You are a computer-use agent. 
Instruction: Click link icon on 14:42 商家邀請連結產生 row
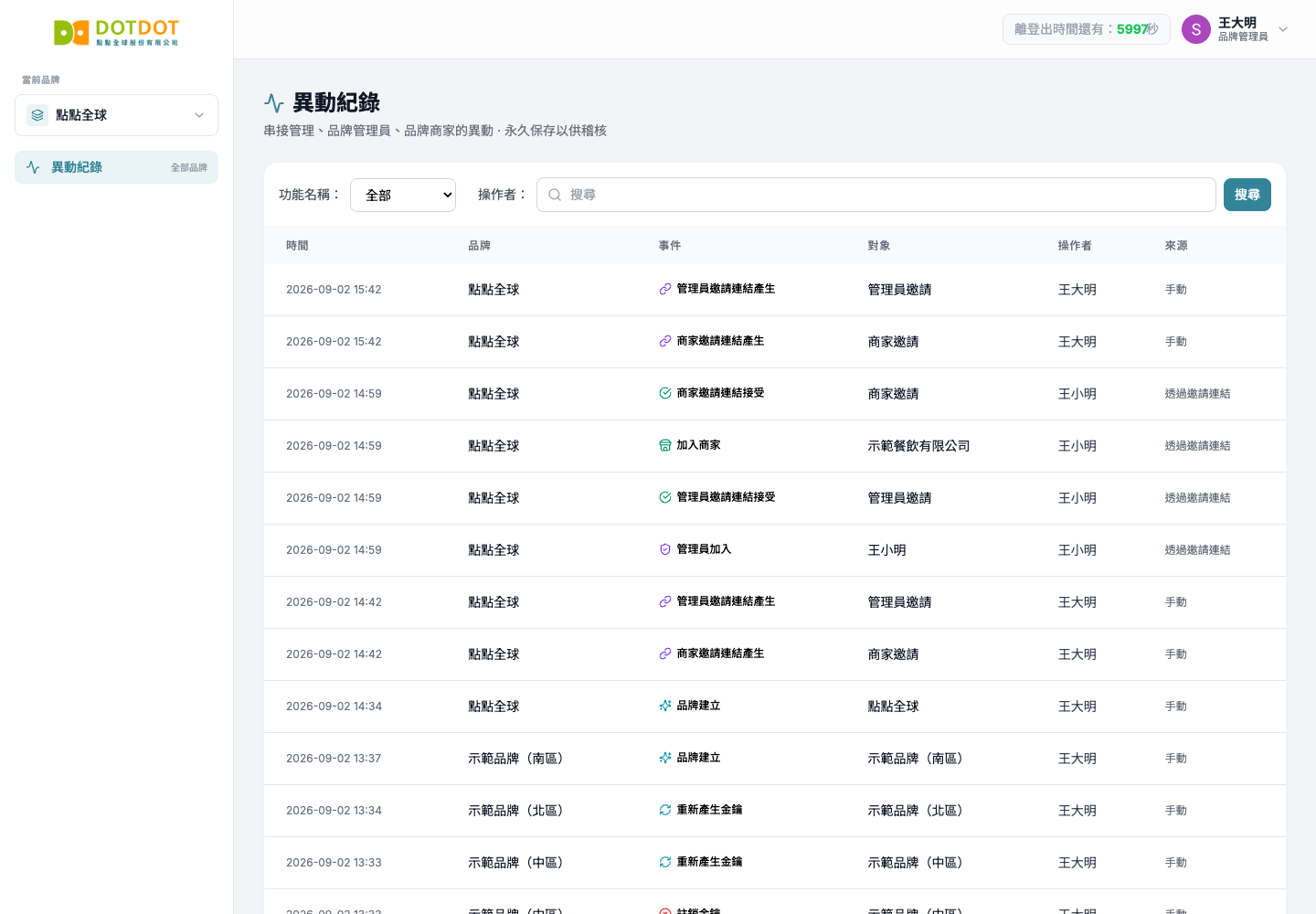(x=665, y=654)
